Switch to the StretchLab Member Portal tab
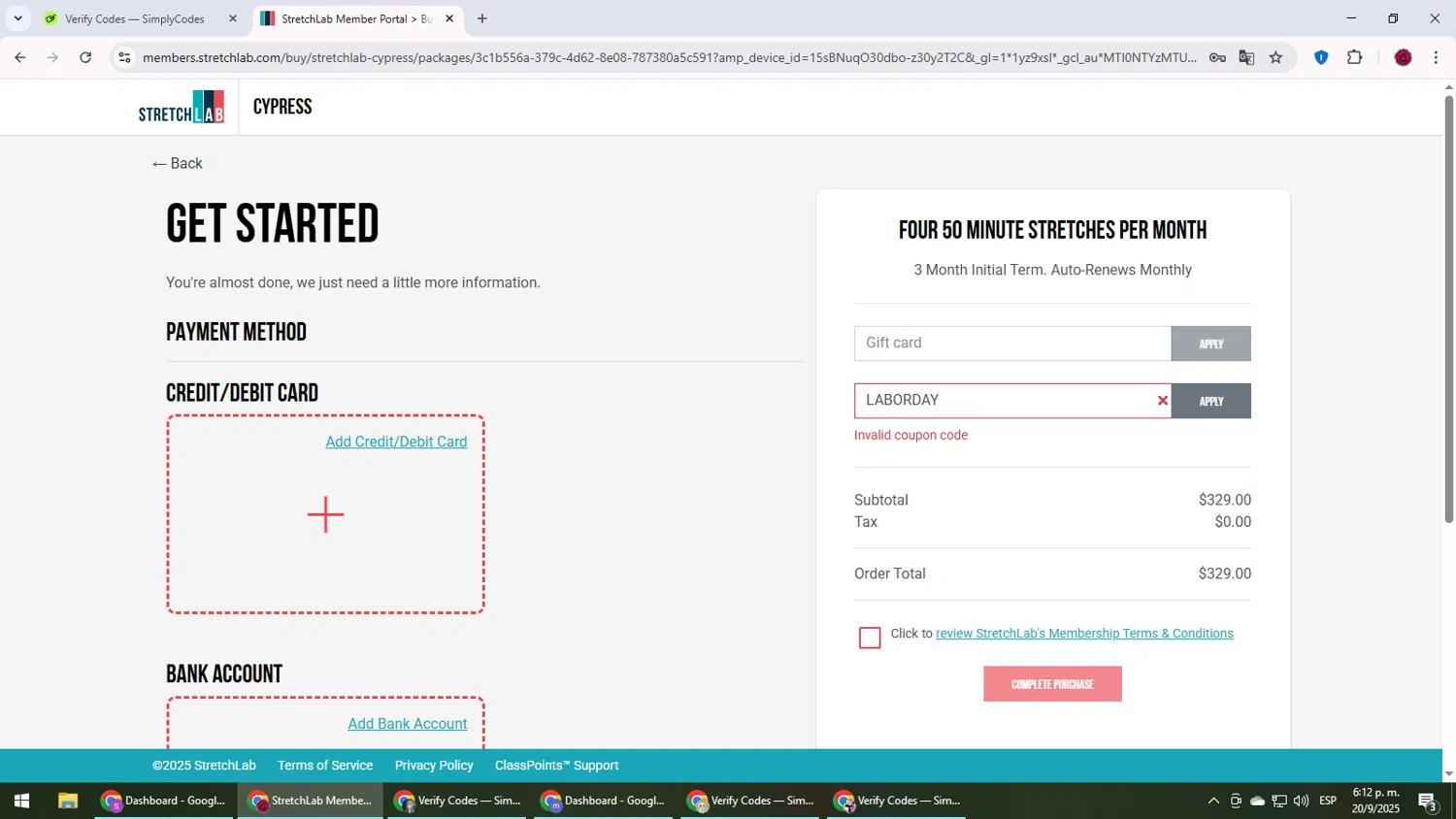This screenshot has width=1456, height=819. pos(357,18)
